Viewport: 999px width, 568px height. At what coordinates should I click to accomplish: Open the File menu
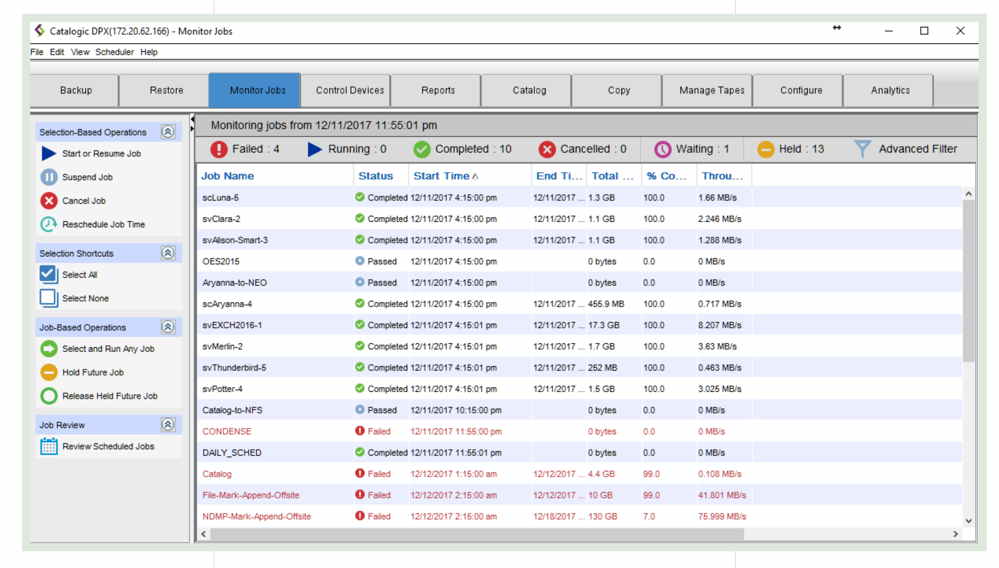37,52
